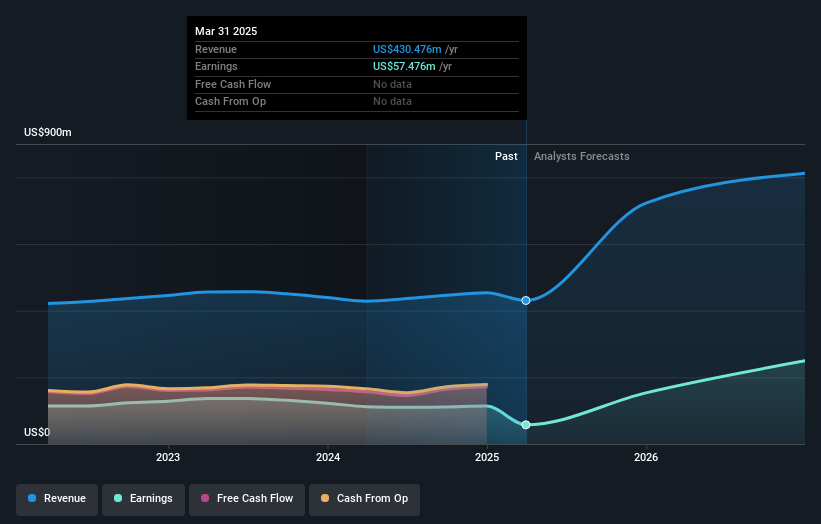The image size is (821, 524).
Task: Click the Free Cash Flow tooltip row label
Action: pyautogui.click(x=233, y=84)
